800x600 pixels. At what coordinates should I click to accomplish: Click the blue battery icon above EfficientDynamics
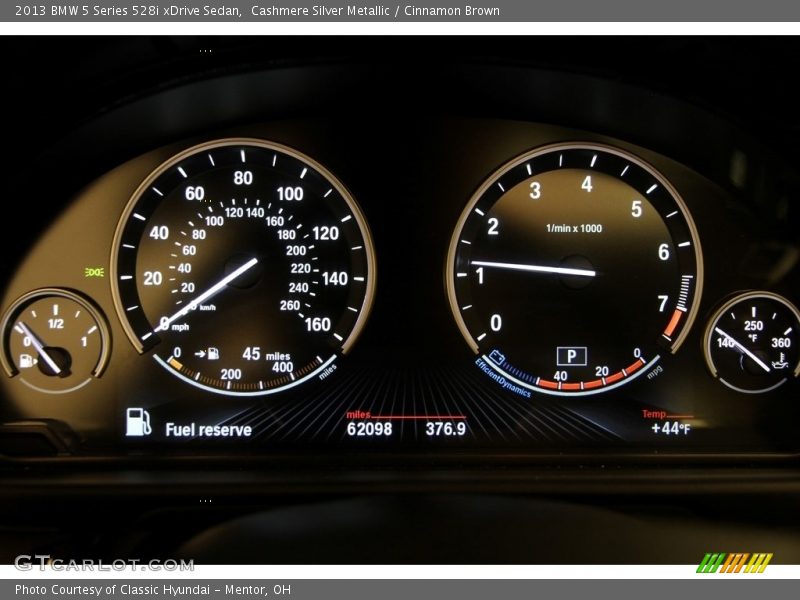point(496,357)
